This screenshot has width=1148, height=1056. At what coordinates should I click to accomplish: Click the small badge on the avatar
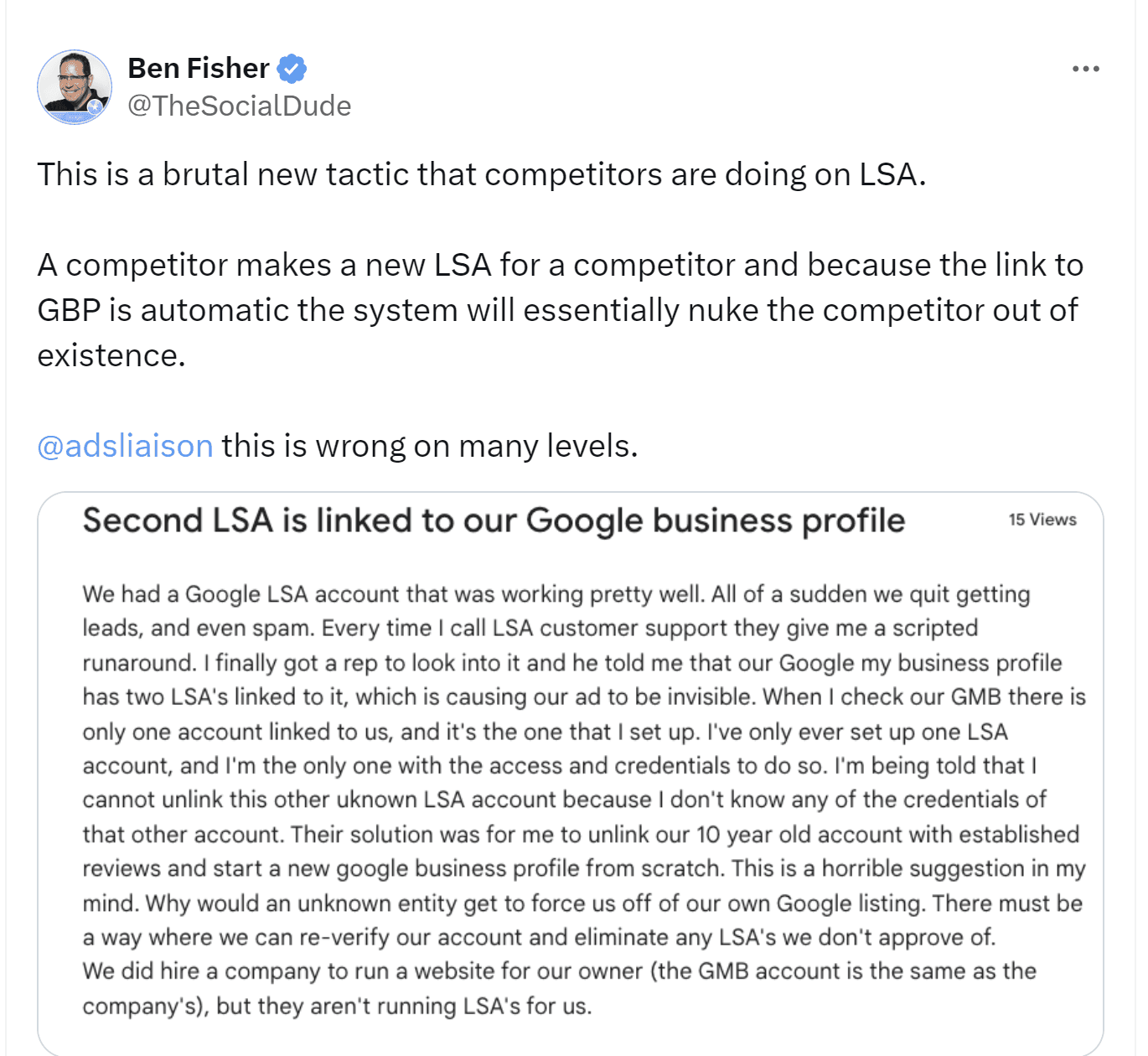96,106
